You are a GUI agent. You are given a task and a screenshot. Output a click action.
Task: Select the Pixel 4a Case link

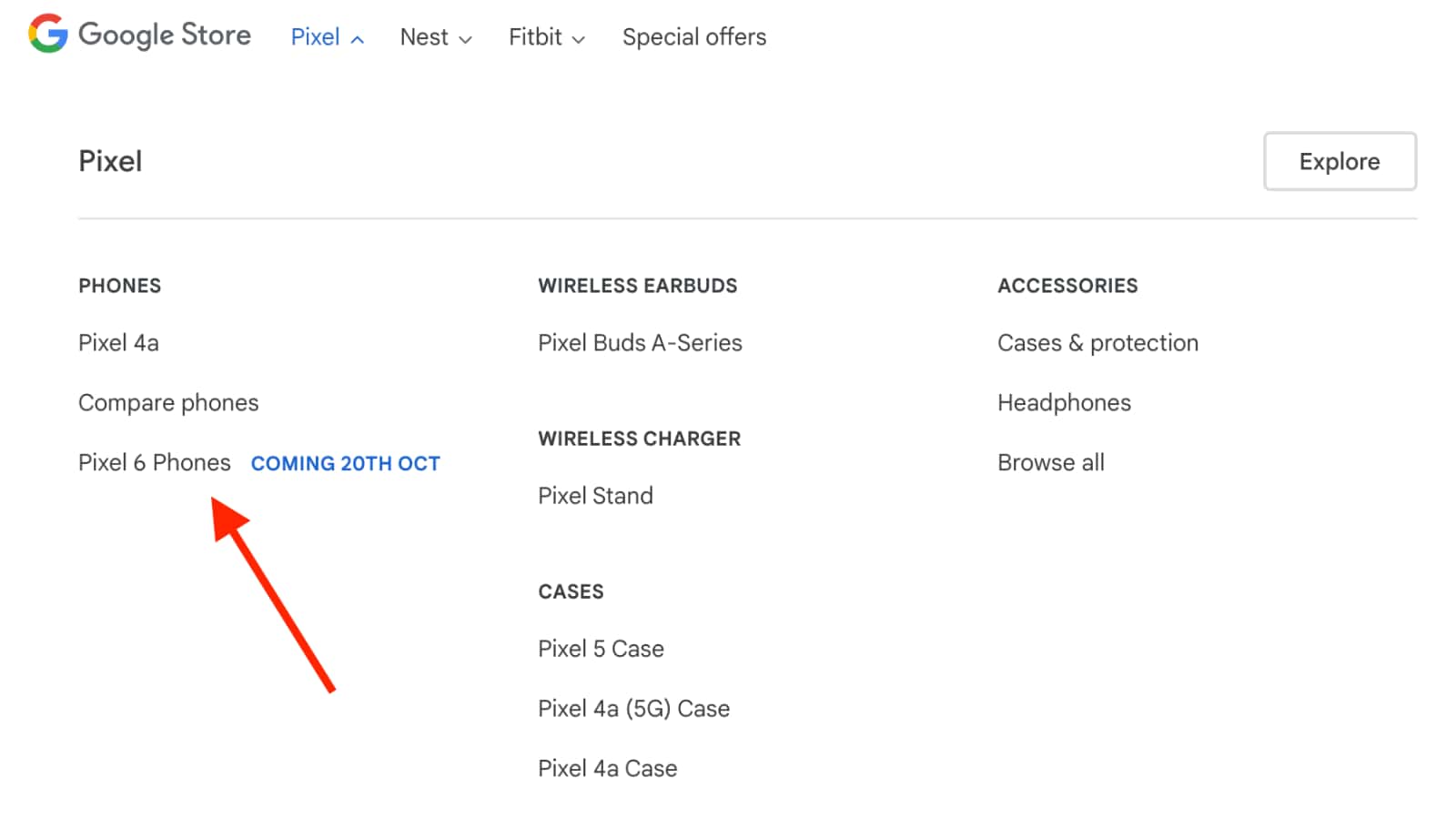point(607,769)
